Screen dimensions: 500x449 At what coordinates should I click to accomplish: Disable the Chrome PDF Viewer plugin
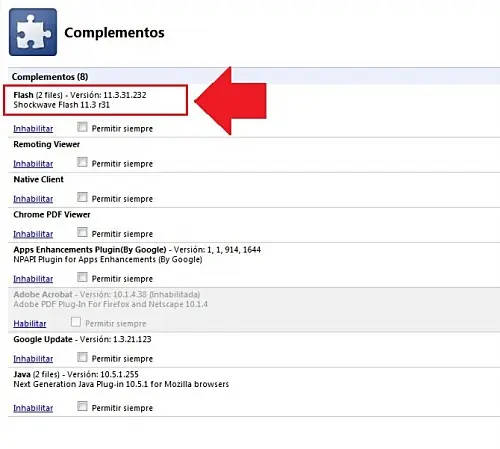(33, 234)
